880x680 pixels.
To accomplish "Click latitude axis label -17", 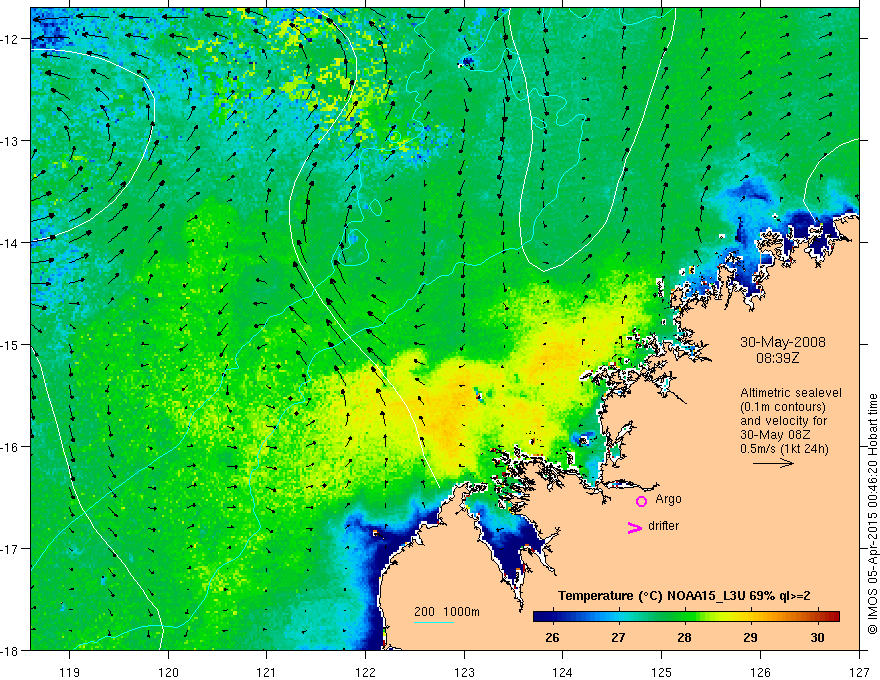I will [11, 549].
